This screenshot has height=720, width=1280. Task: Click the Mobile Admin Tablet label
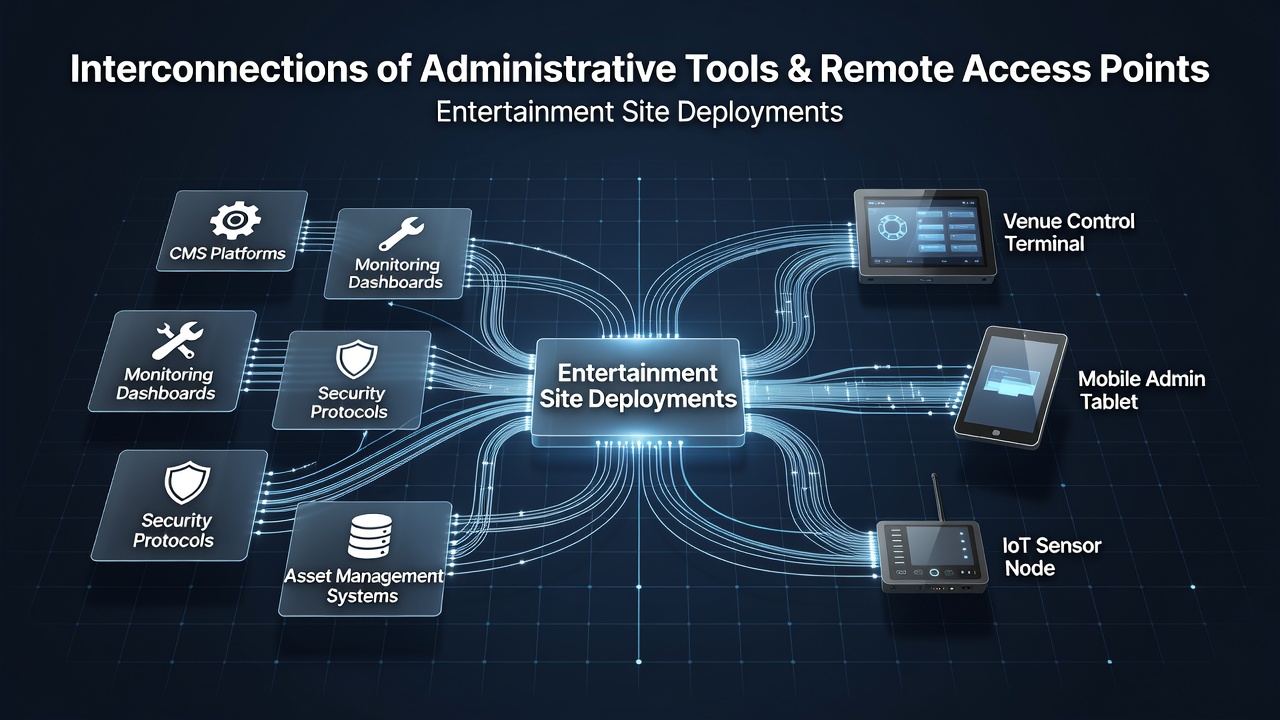[1142, 390]
